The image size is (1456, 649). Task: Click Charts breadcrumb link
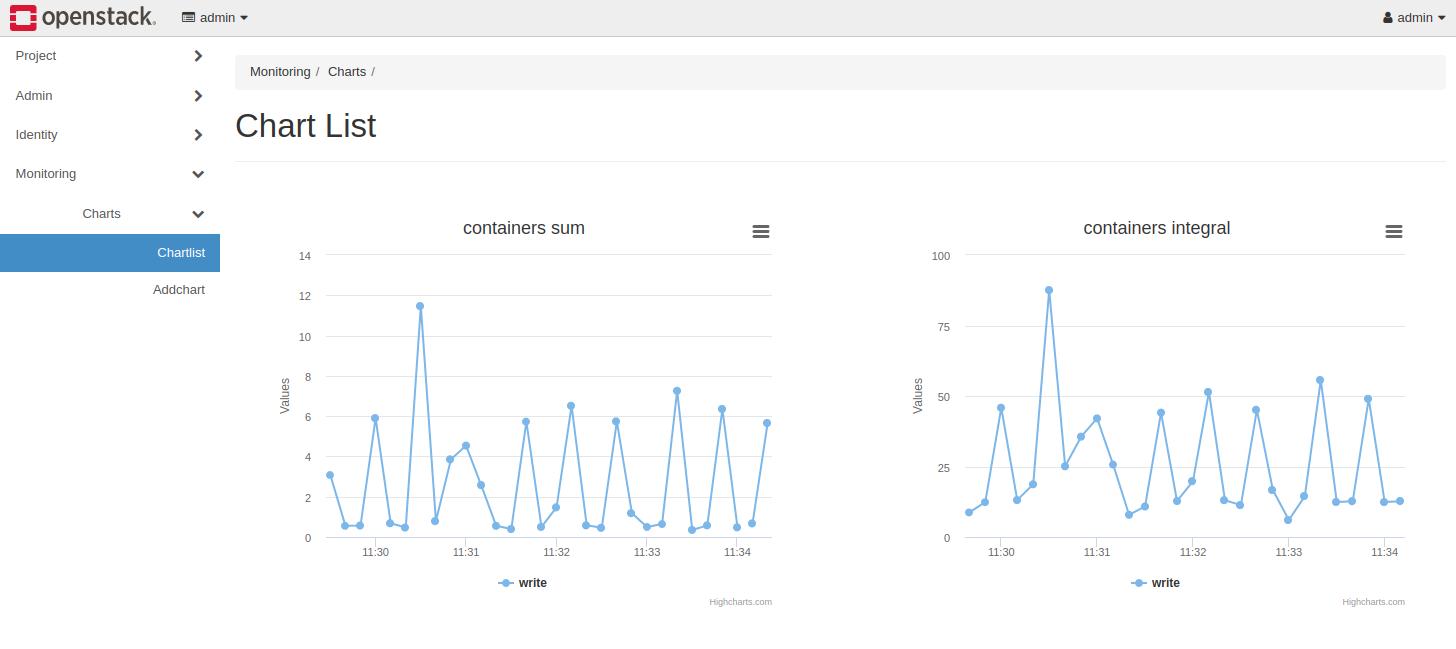(x=347, y=72)
